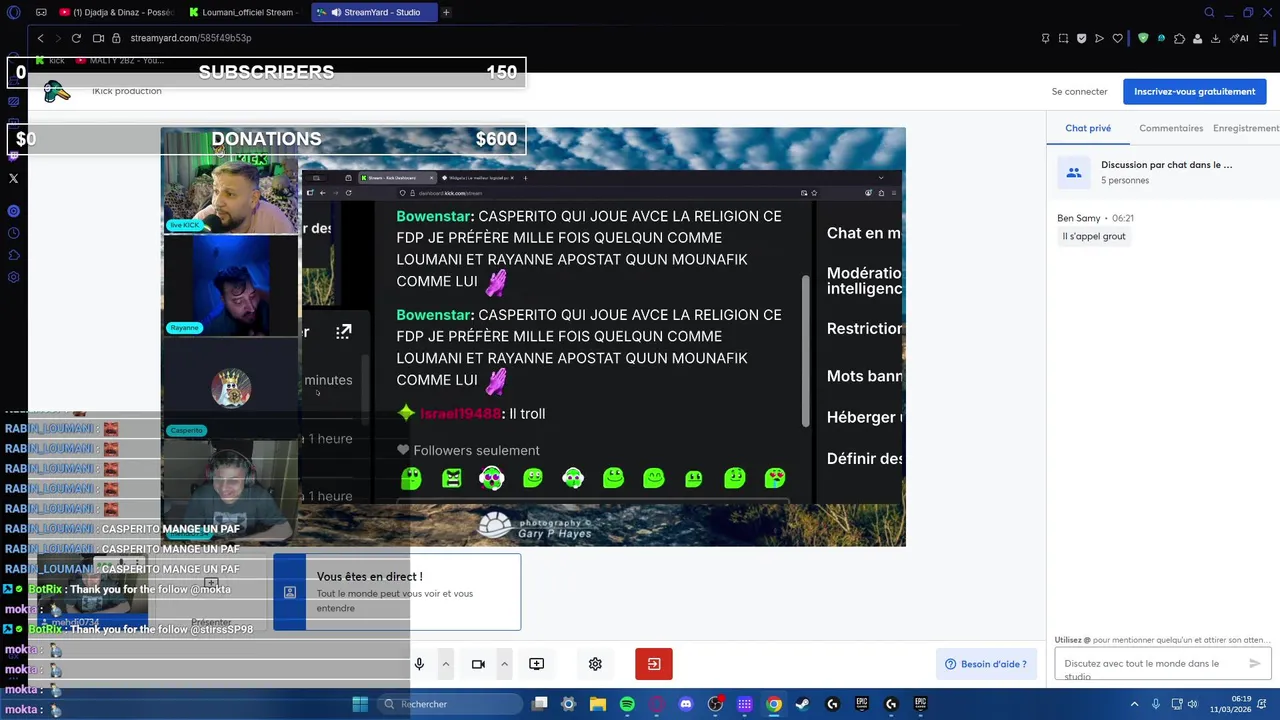Open the X (Twitter) sidebar icon
The image size is (1280, 720).
(14, 179)
